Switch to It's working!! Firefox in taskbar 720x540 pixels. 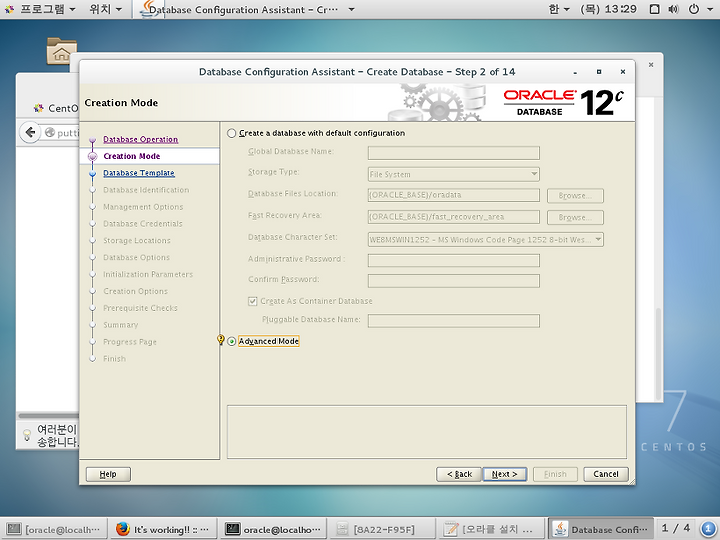click(x=163, y=529)
